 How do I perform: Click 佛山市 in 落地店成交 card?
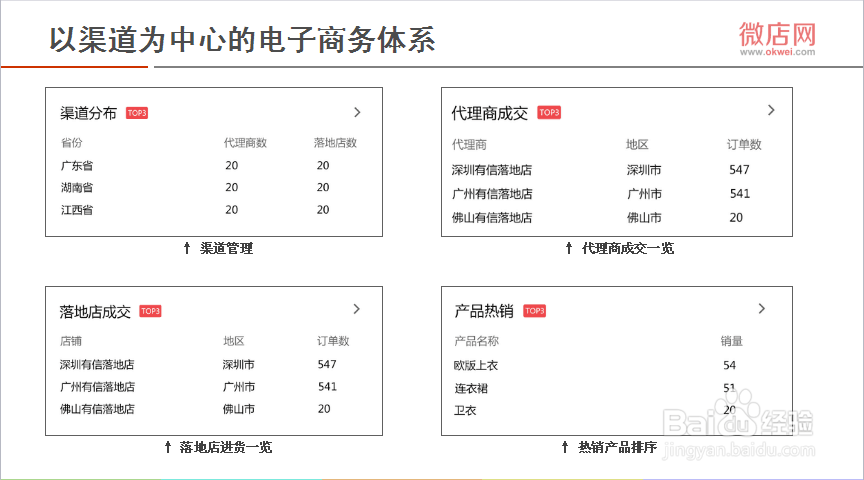[x=239, y=409]
